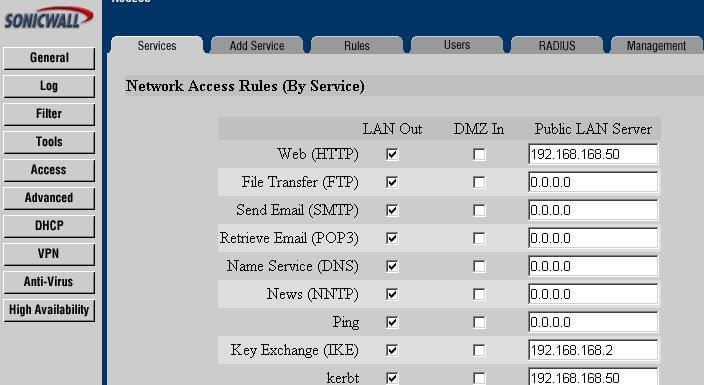Open the Anti-Virus section
The width and height of the screenshot is (704, 385).
tap(49, 282)
